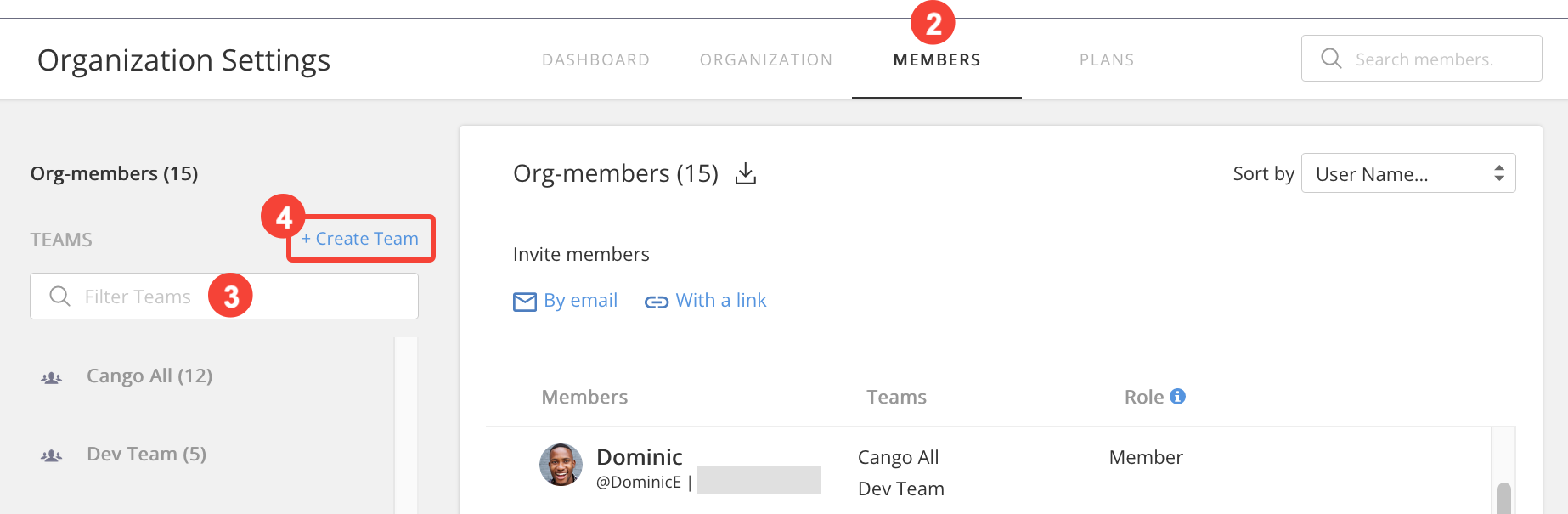1568x514 pixels.
Task: Click the Cango All team group icon
Action: click(x=52, y=377)
